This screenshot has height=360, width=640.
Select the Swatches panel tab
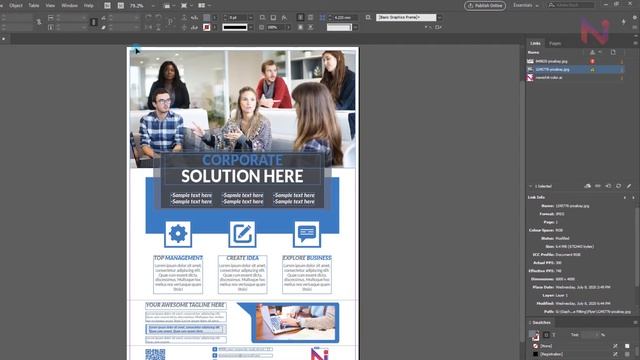tap(542, 322)
